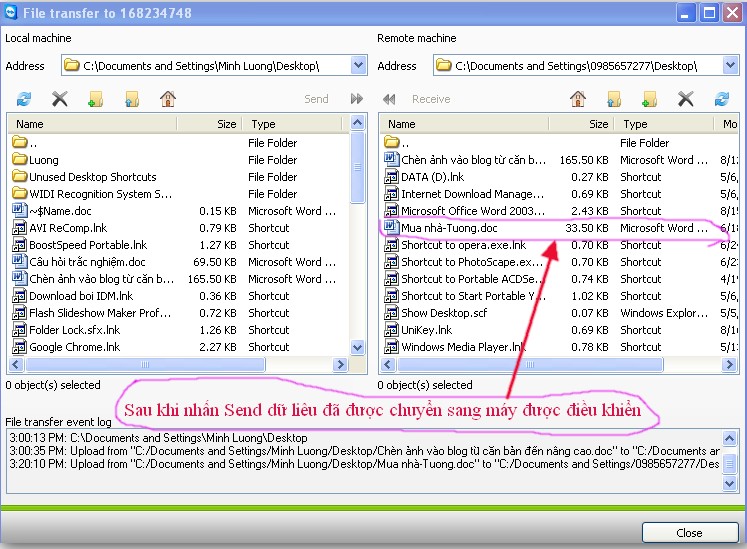
Task: Click the UniKey.lnk shortcut icon
Action: 391,329
